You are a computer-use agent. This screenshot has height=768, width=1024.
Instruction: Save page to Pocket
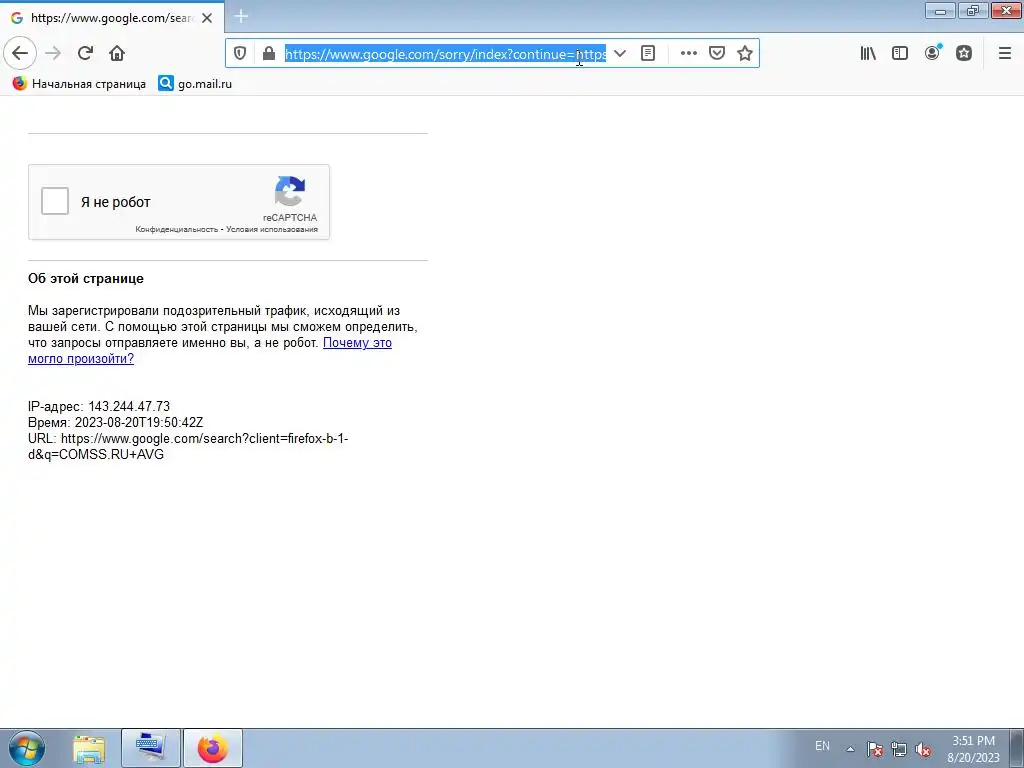[716, 54]
